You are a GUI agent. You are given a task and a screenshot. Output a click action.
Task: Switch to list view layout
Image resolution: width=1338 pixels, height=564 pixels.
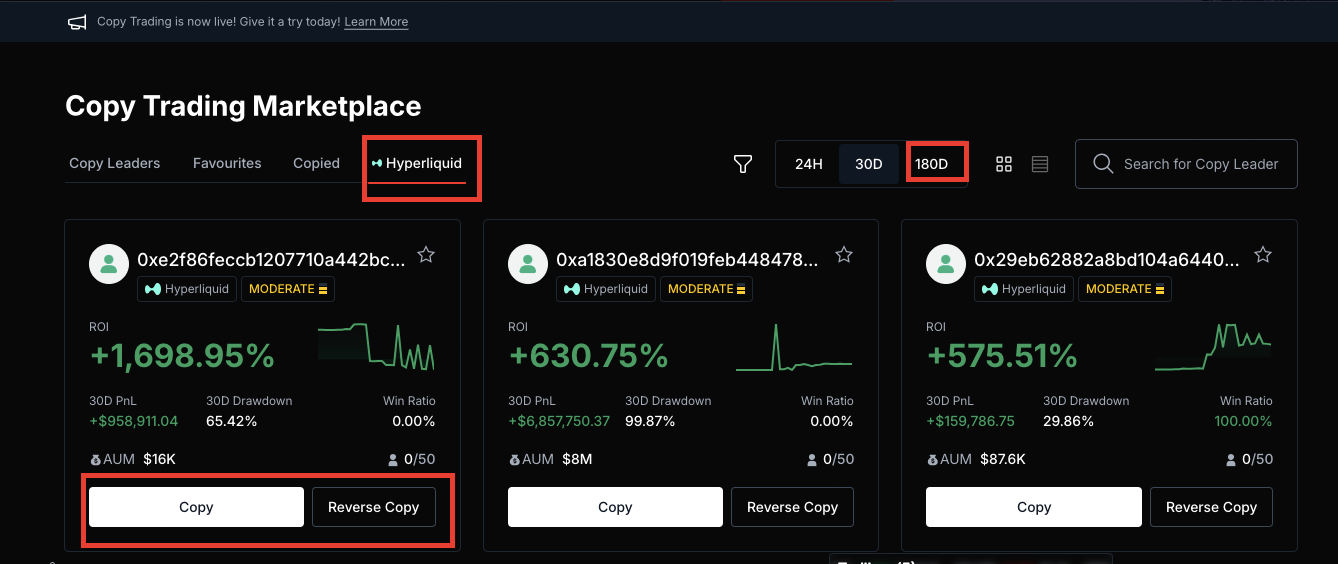(x=1040, y=164)
